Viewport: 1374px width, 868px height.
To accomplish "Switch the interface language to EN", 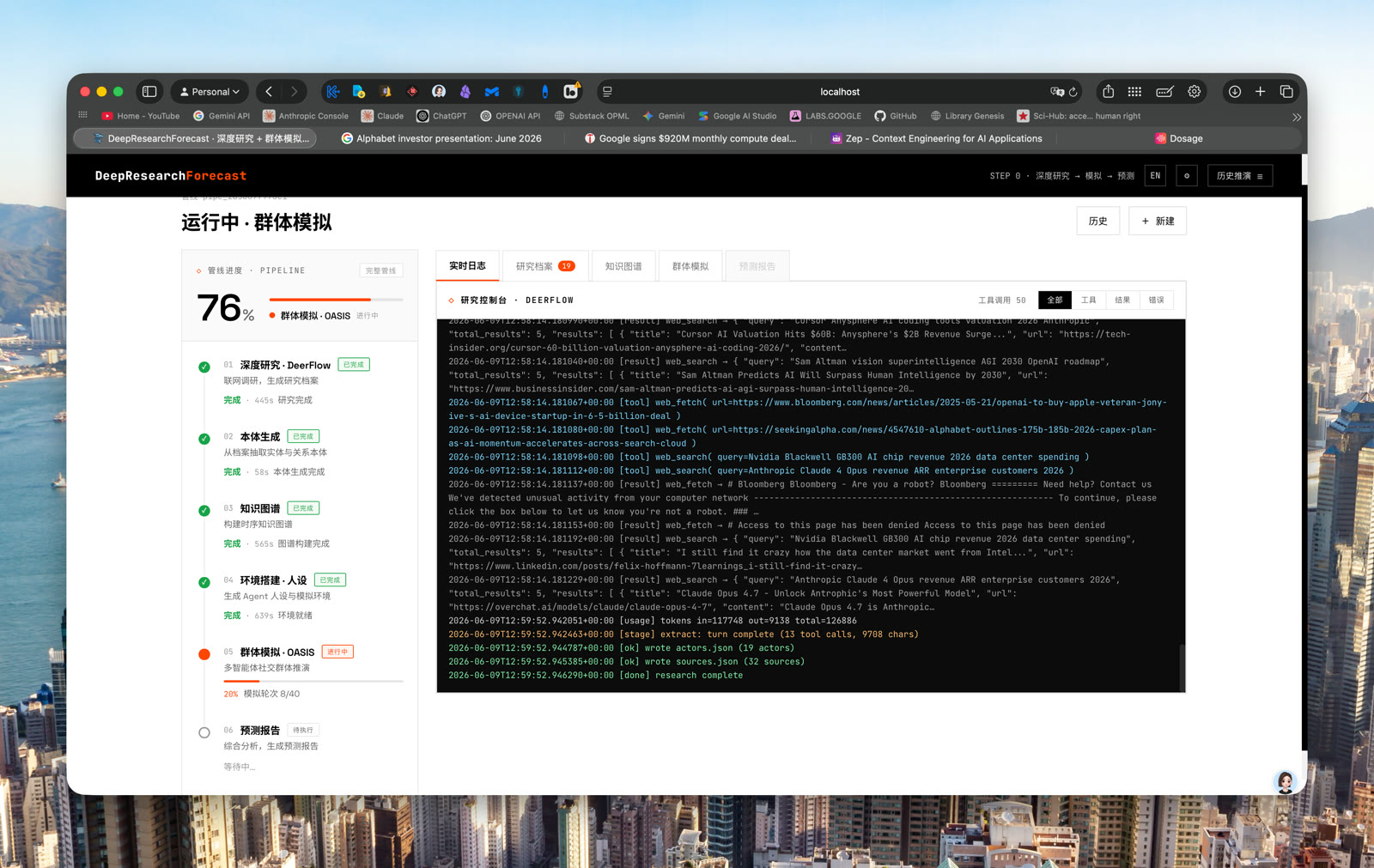I will click(x=1155, y=176).
